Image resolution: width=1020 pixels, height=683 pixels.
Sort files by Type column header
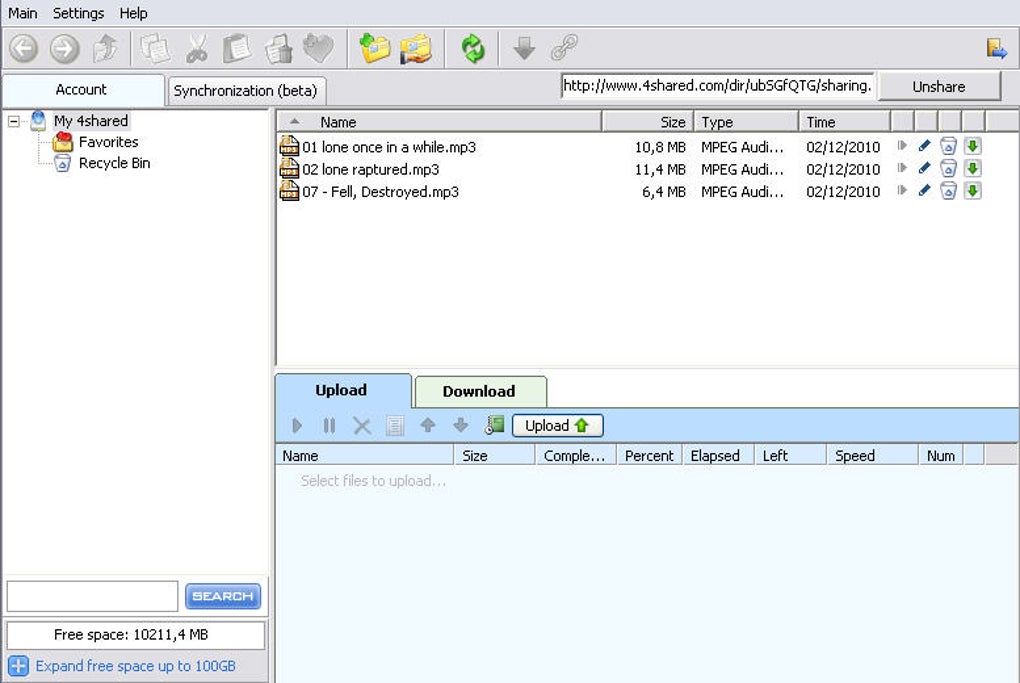click(x=746, y=122)
